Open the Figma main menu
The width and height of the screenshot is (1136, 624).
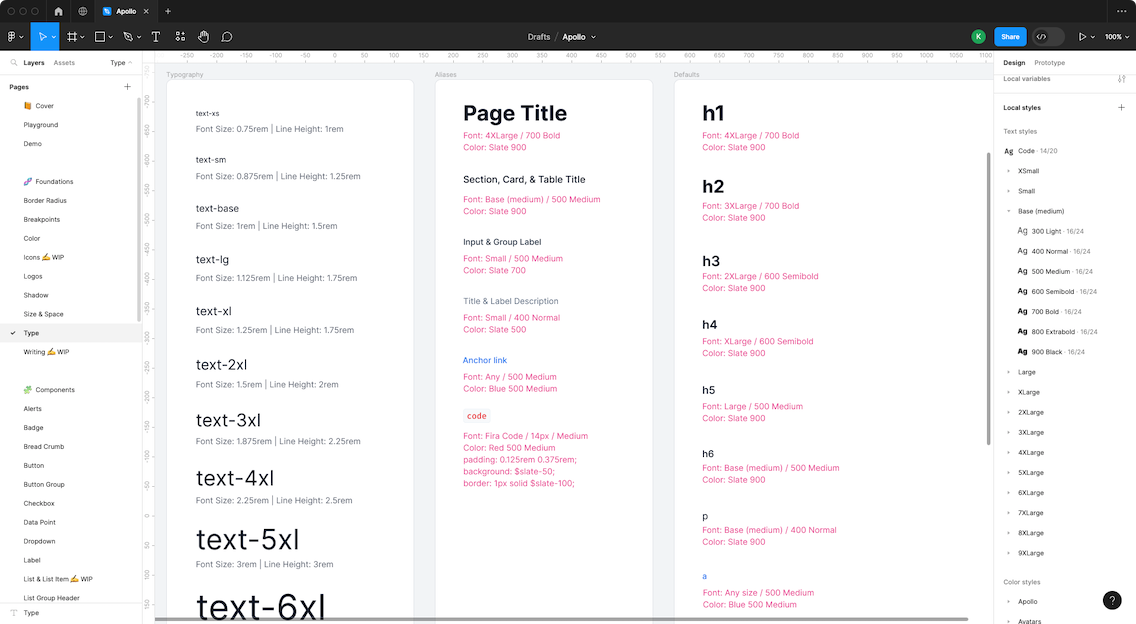[x=13, y=37]
